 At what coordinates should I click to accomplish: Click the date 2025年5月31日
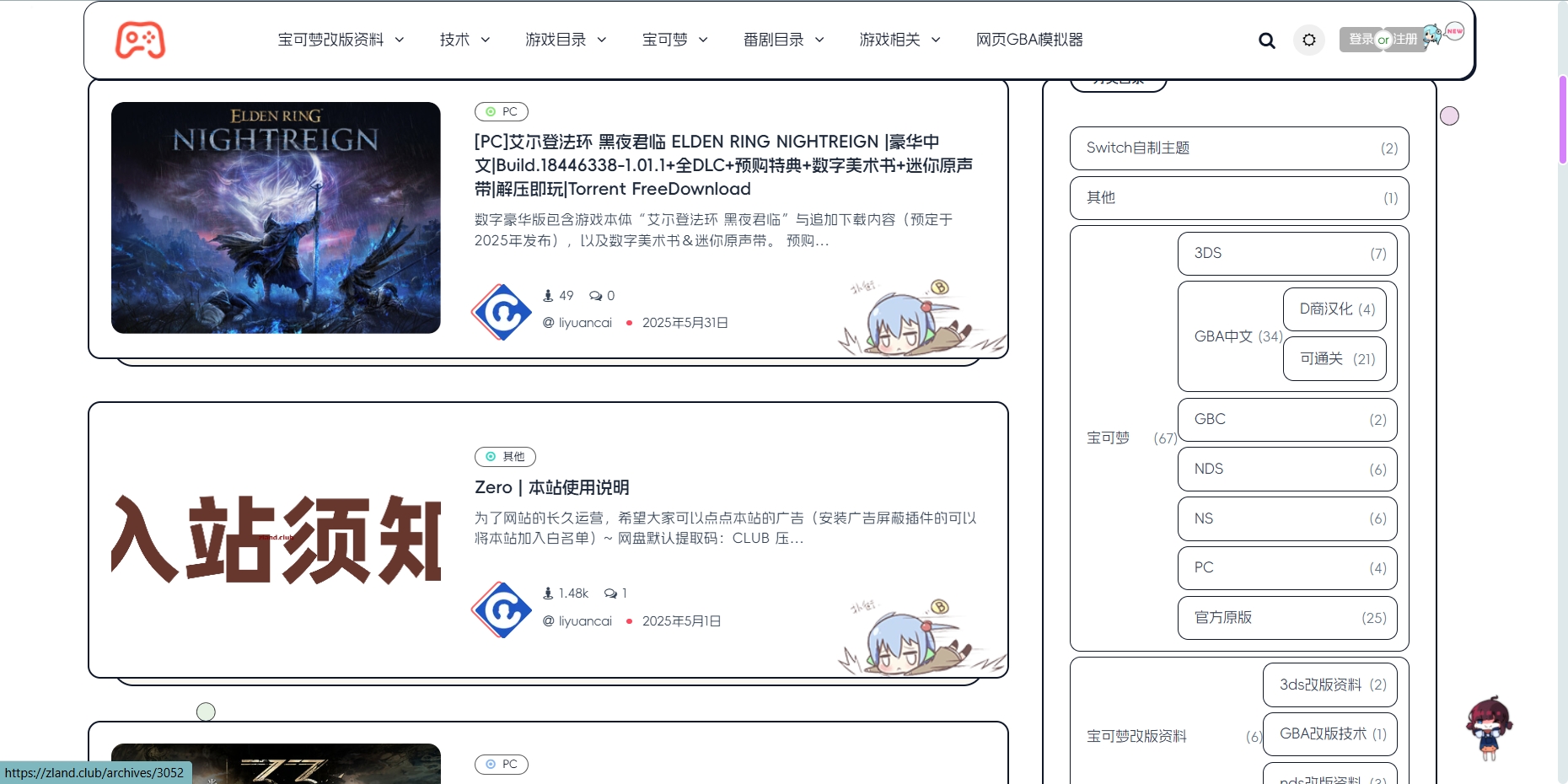pos(685,323)
